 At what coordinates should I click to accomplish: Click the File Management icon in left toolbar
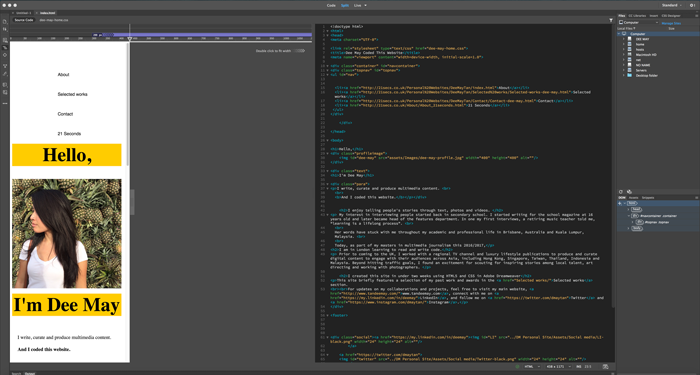click(4, 29)
